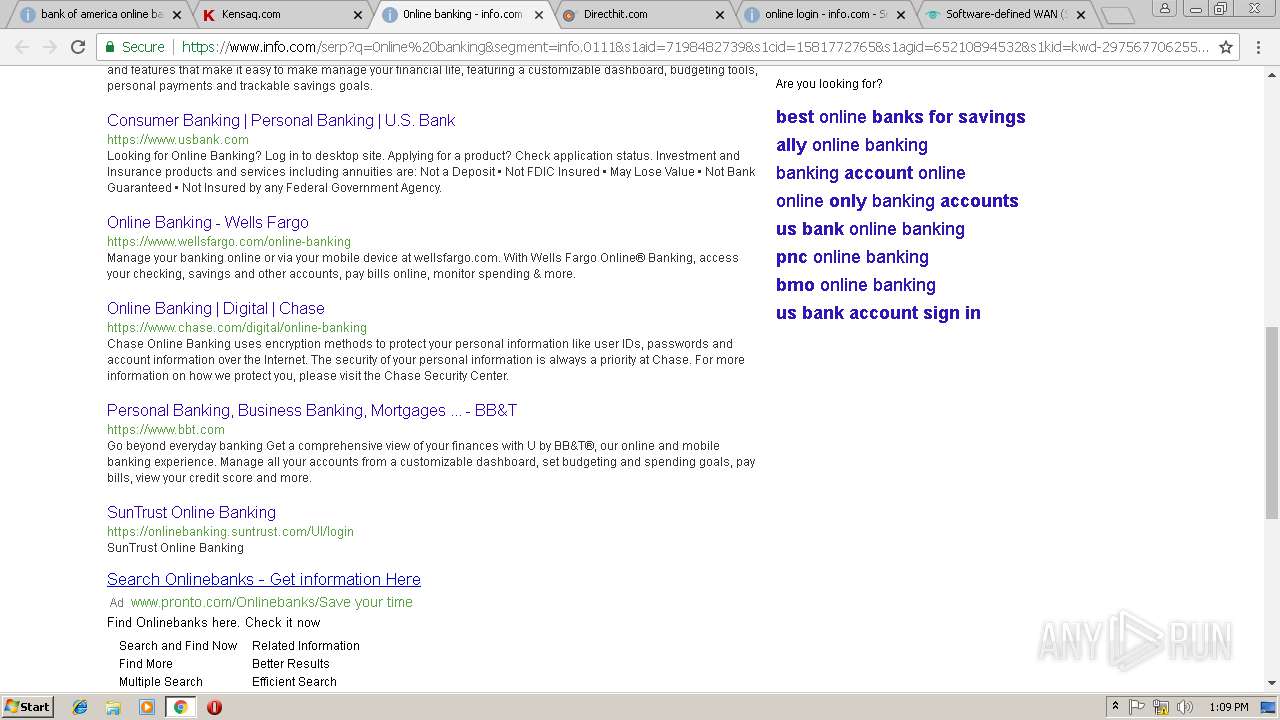Open Internet Explorer from the taskbar

[80, 707]
